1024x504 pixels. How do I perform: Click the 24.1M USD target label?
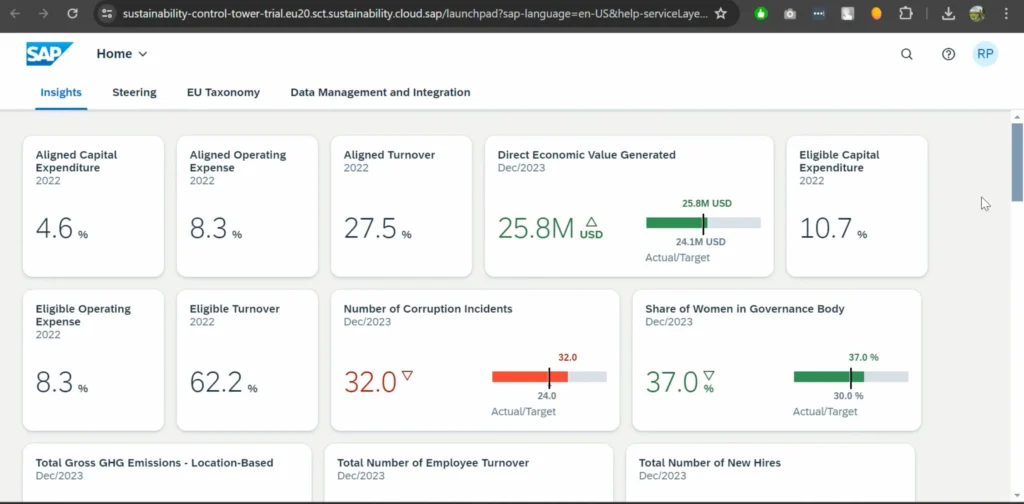pos(701,242)
